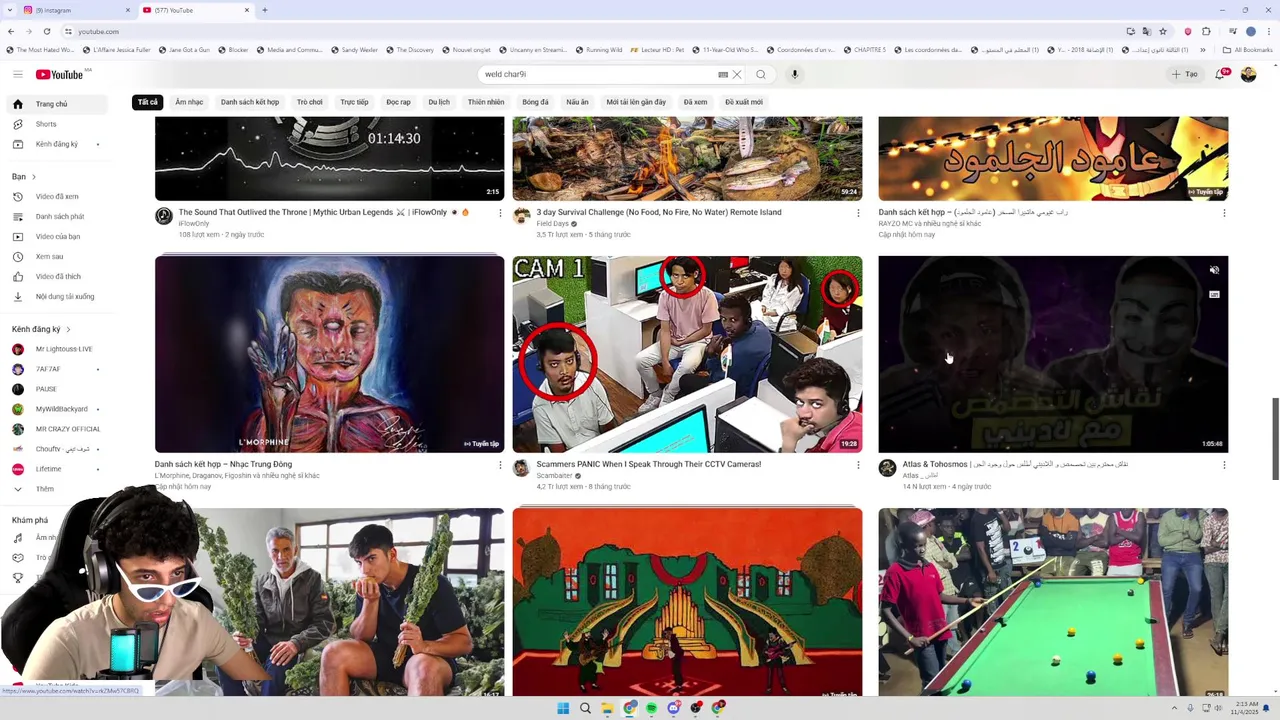The image size is (1280, 720).
Task: Open the Windows Start menu
Action: coord(563,708)
